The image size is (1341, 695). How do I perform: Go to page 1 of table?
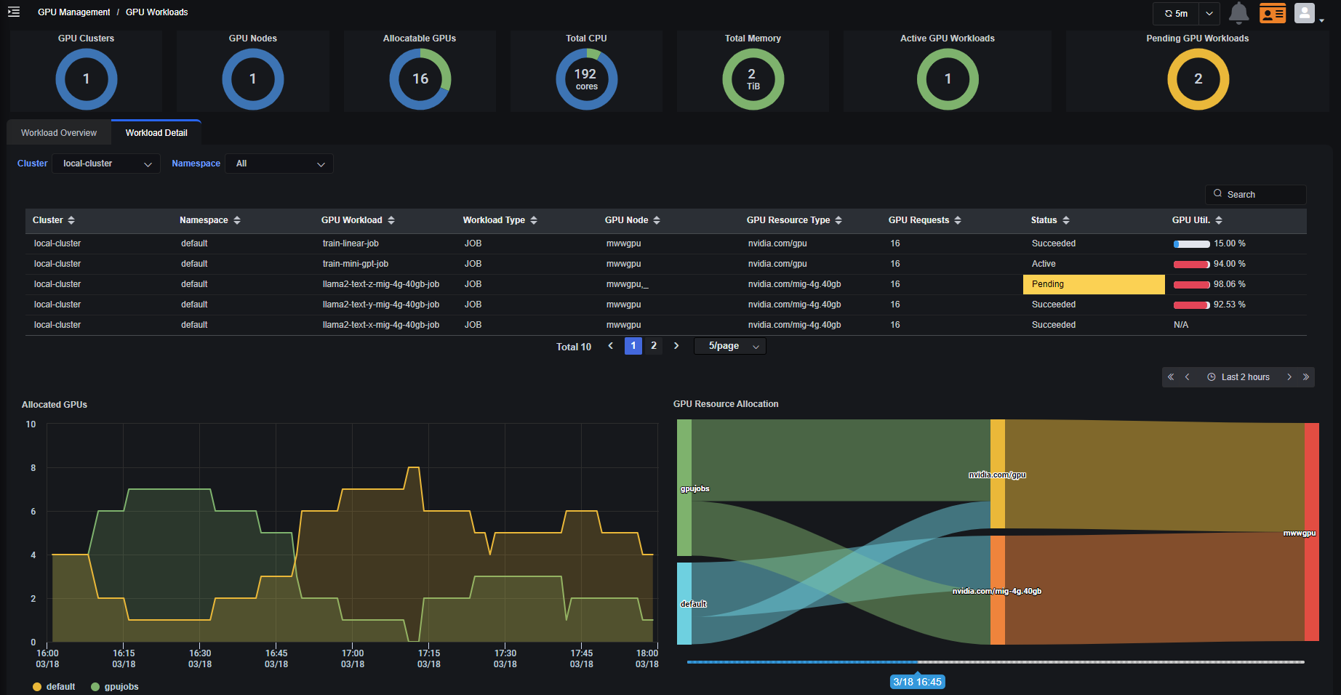click(x=633, y=346)
